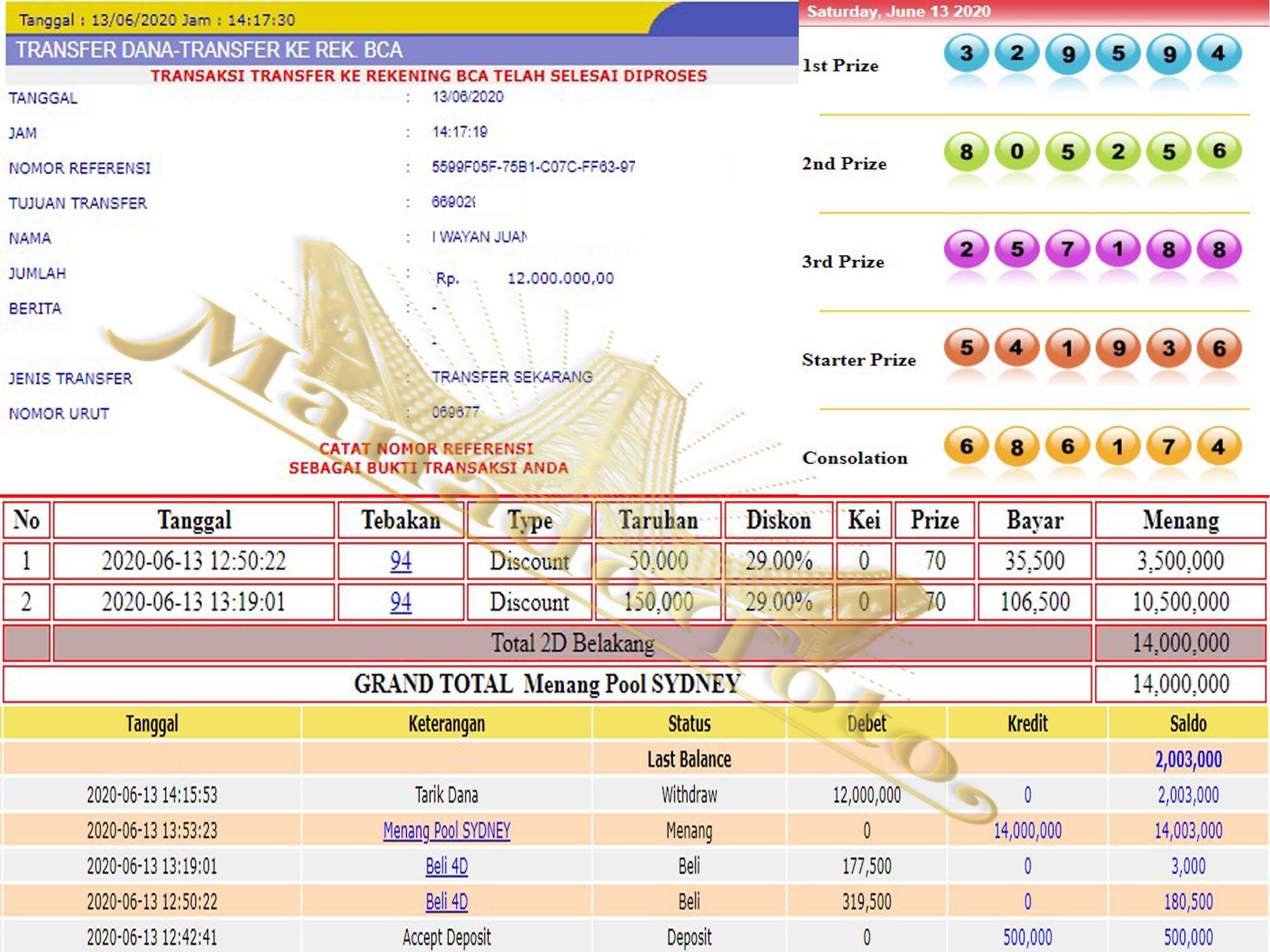Click the green ball 6 in 2nd Prize
This screenshot has height=952, width=1270.
pyautogui.click(x=1219, y=152)
